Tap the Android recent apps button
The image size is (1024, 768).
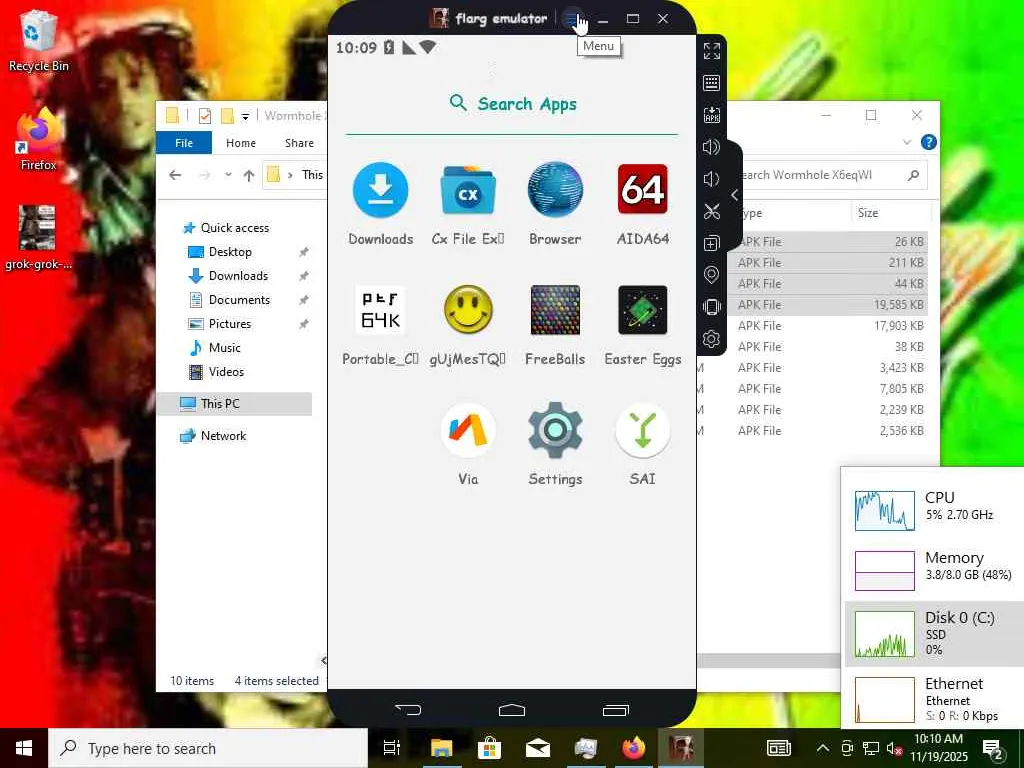(x=616, y=710)
